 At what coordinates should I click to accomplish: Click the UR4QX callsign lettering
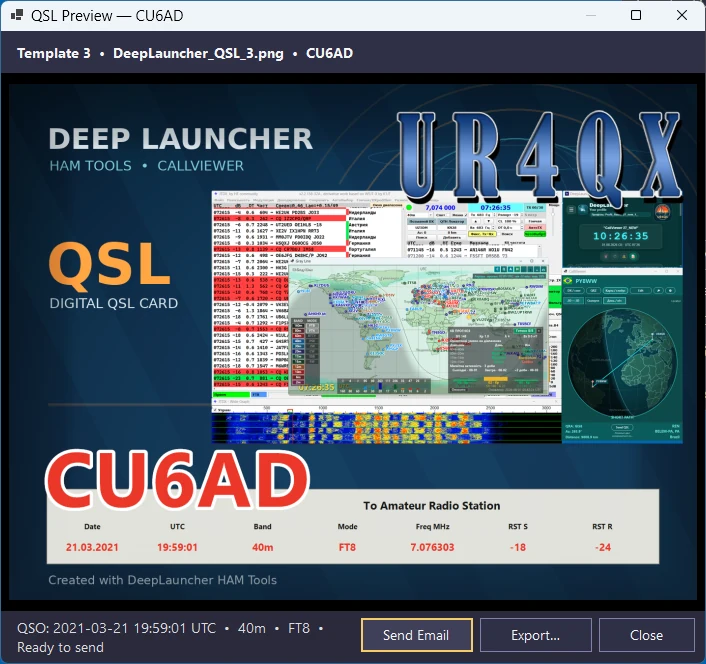click(x=539, y=157)
